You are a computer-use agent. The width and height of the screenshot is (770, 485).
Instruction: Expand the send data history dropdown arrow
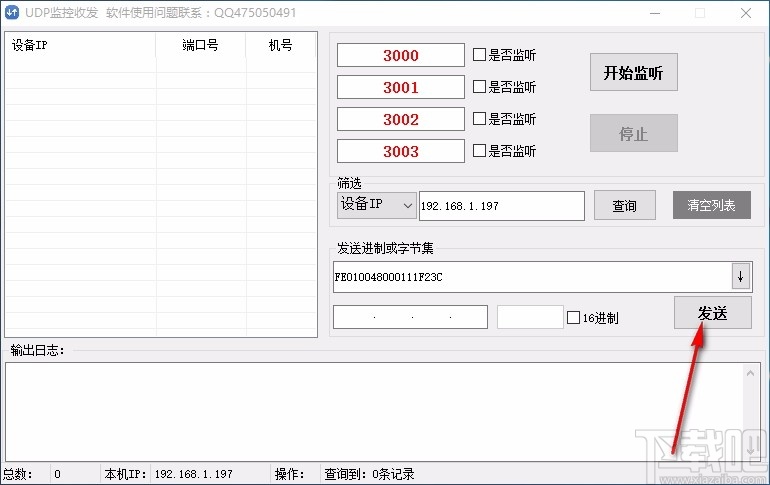pos(741,277)
